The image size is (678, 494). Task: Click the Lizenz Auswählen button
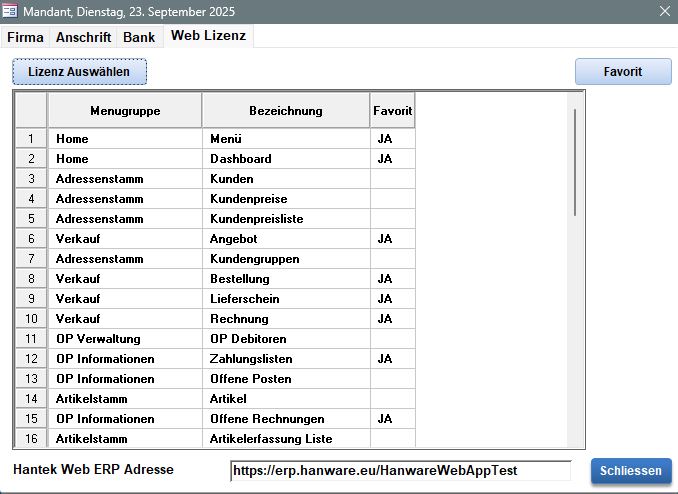click(79, 72)
